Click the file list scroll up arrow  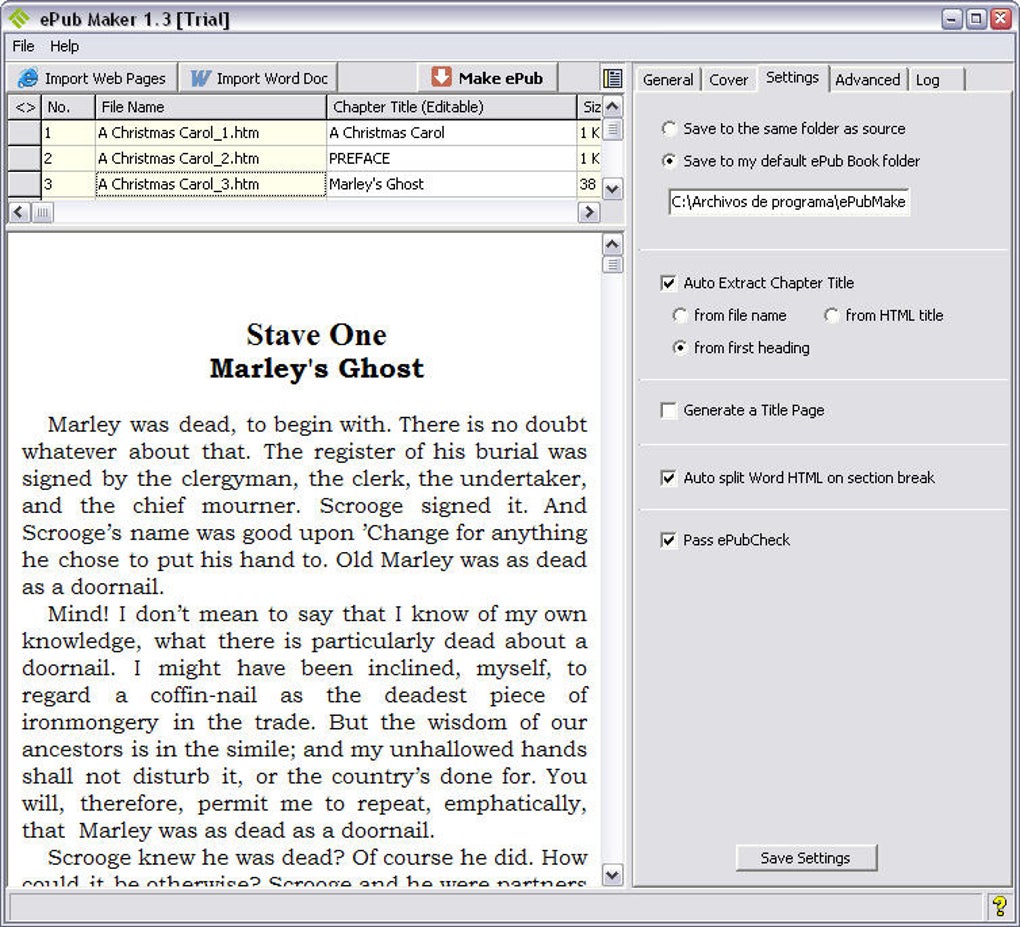coord(612,105)
